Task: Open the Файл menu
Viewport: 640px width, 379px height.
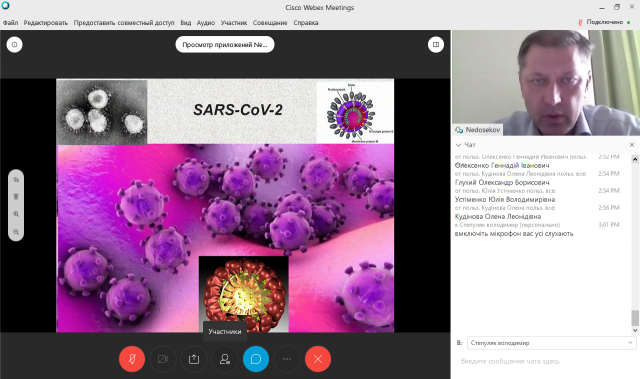Action: click(x=11, y=22)
